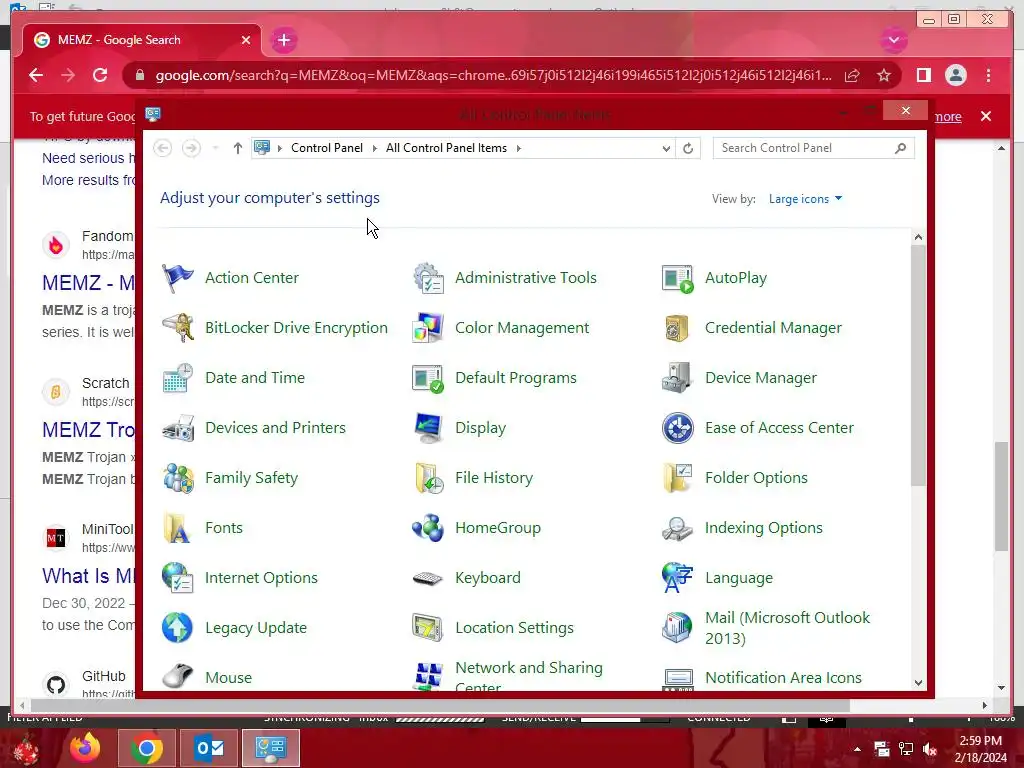Open the Default Programs icon
1024x768 pixels.
point(428,378)
